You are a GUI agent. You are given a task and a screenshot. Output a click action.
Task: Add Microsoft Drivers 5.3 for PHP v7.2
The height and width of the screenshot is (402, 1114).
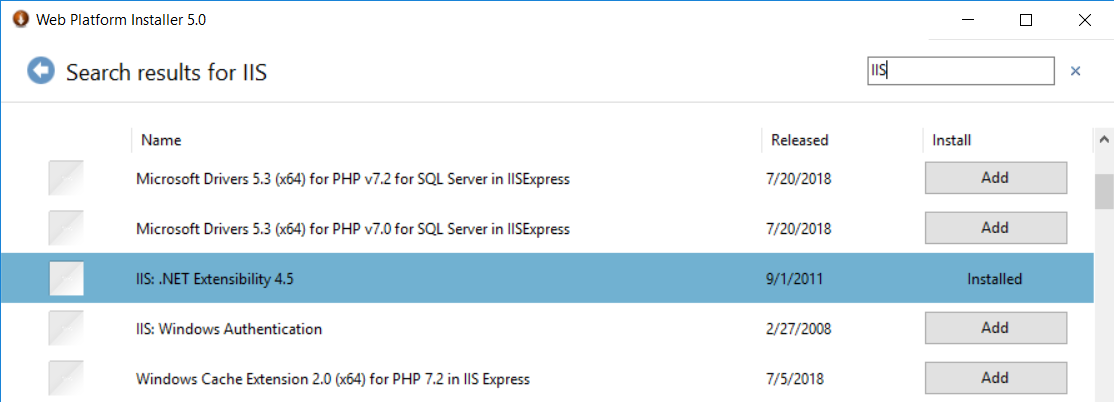pos(995,178)
